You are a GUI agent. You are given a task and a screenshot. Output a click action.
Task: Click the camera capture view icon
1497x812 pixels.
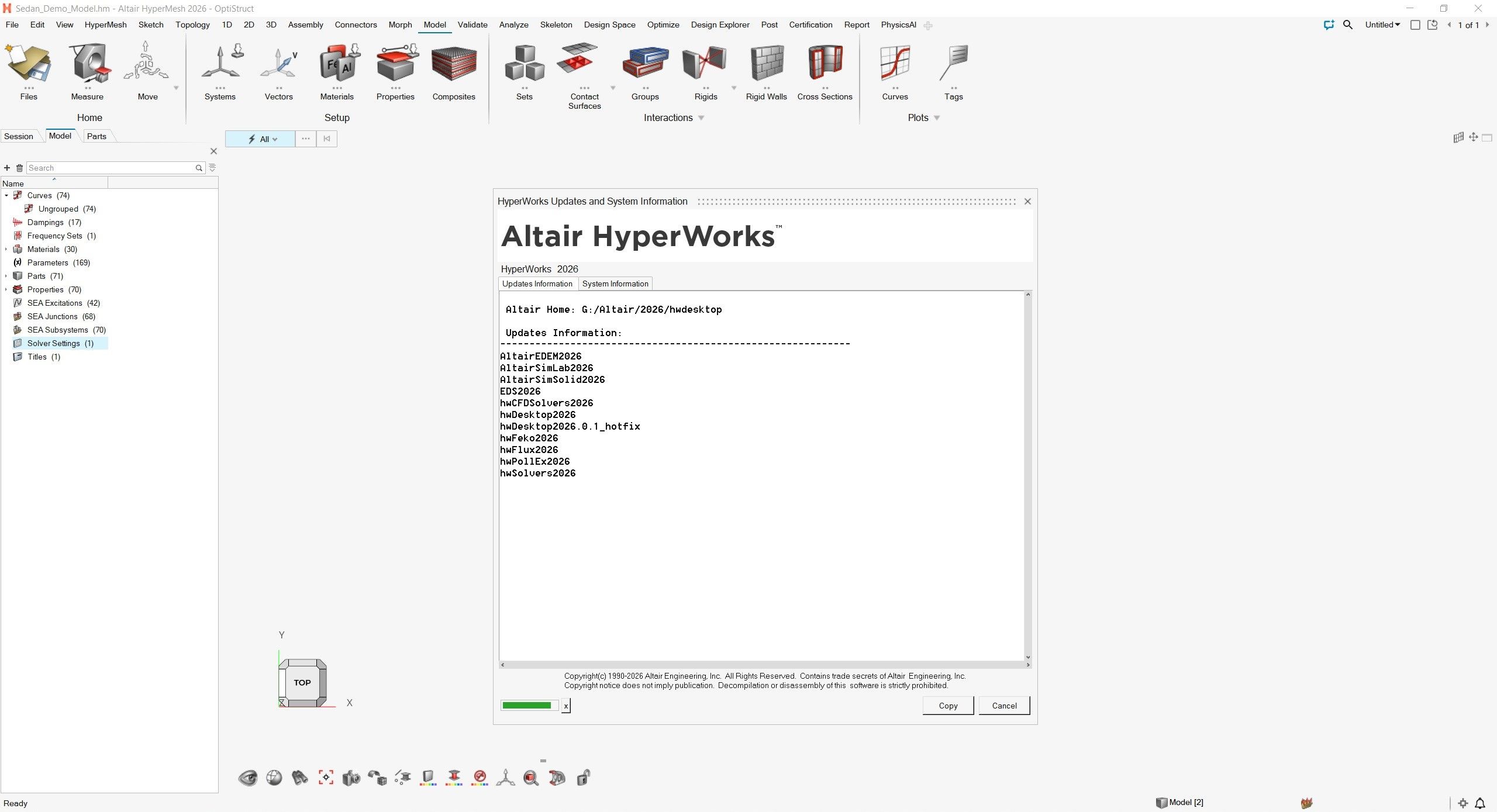tap(351, 778)
